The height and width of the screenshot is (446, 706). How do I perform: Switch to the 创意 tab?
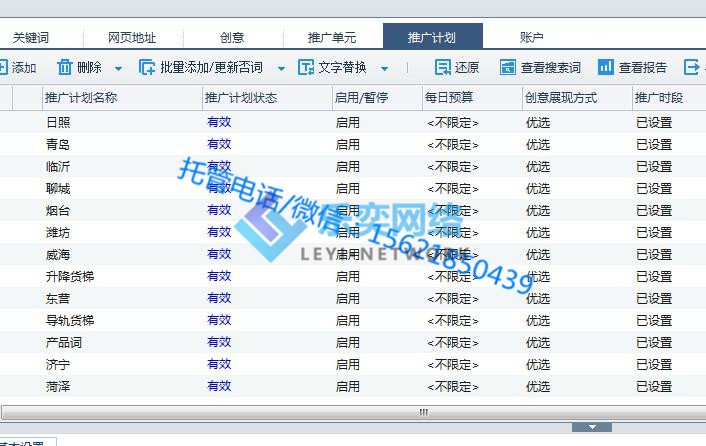(x=232, y=37)
